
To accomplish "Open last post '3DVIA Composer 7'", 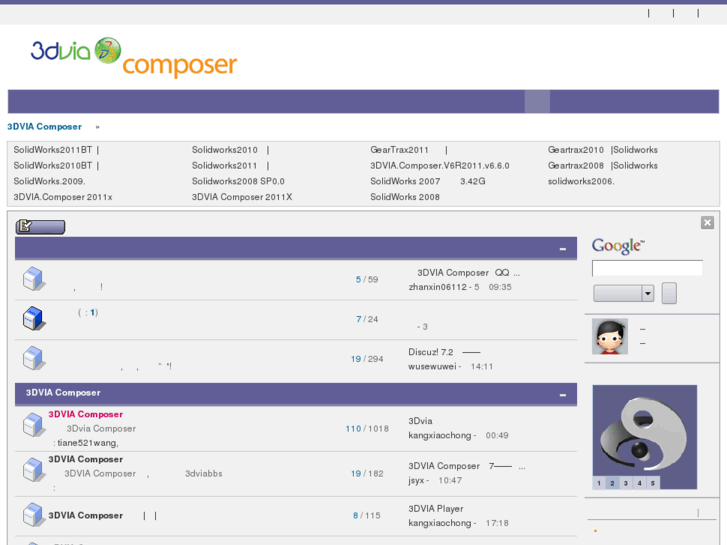I will click(466, 466).
